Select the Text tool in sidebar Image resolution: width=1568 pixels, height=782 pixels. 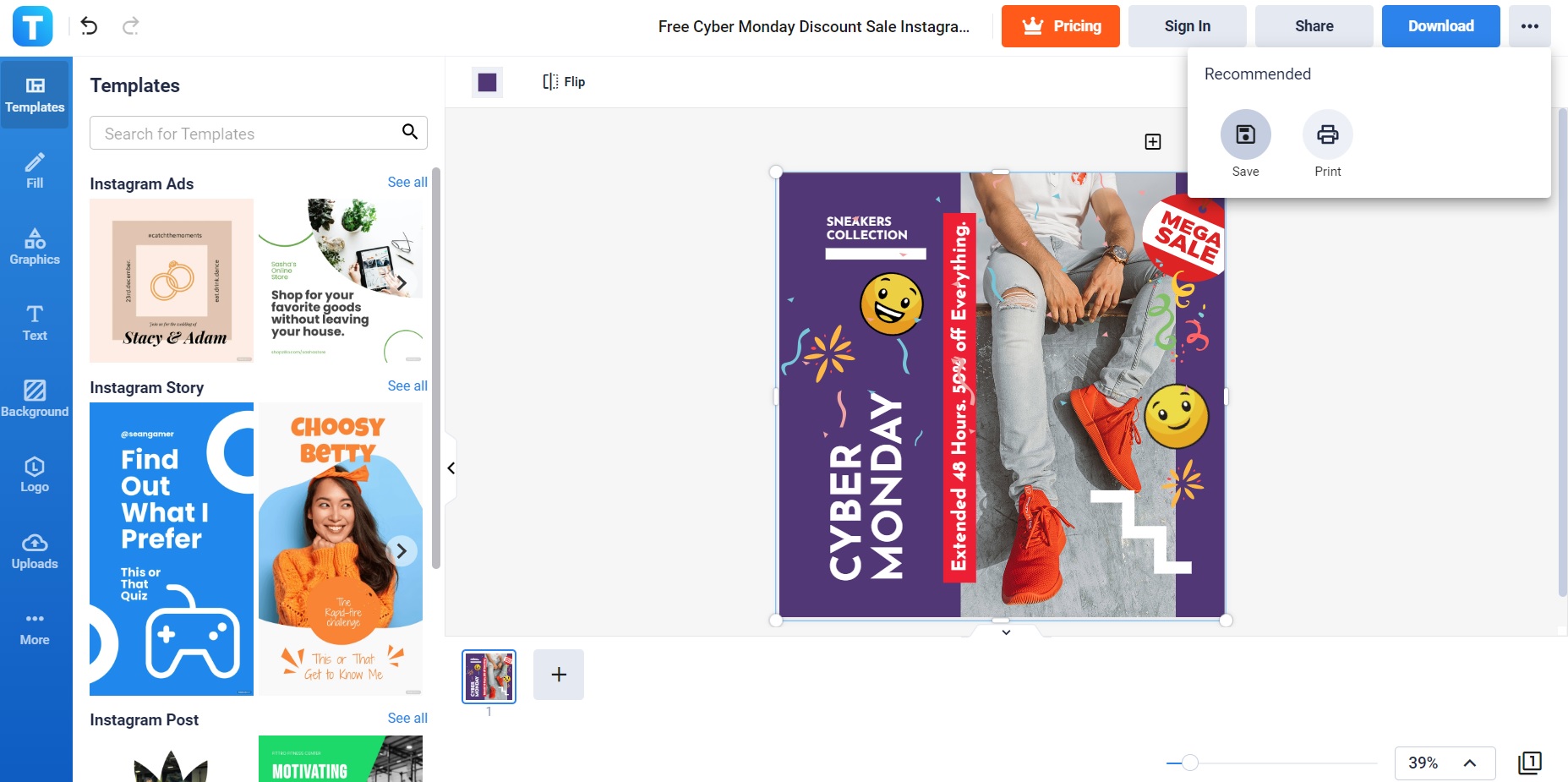(35, 323)
